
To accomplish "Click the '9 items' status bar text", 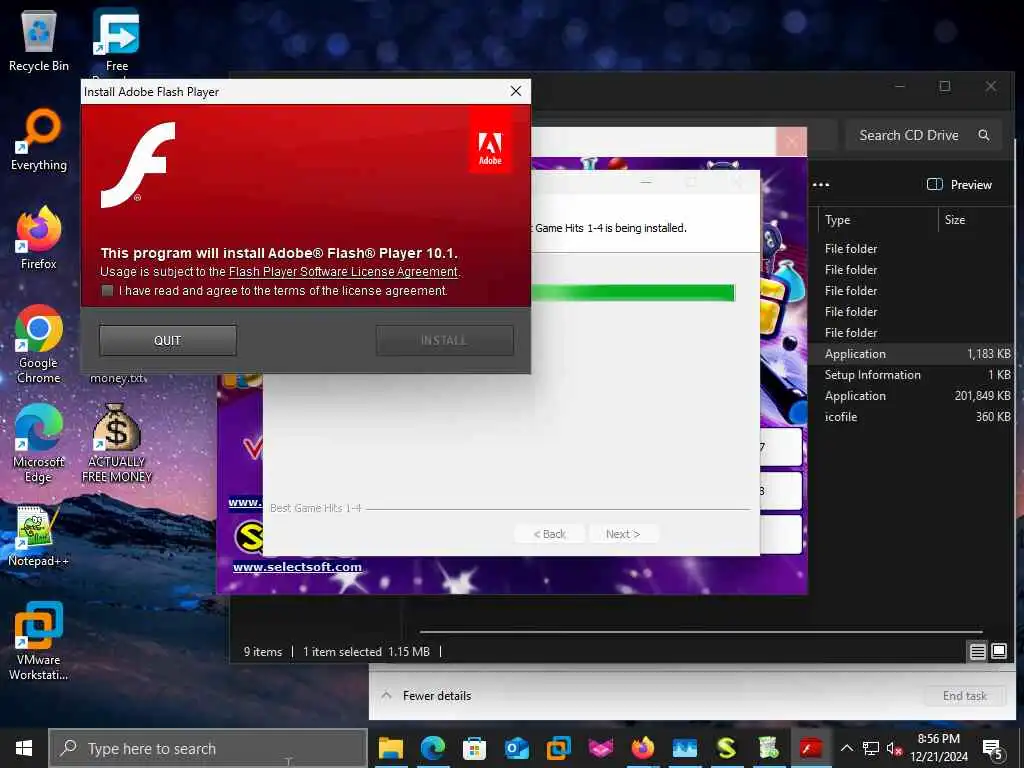I will click(x=263, y=651).
